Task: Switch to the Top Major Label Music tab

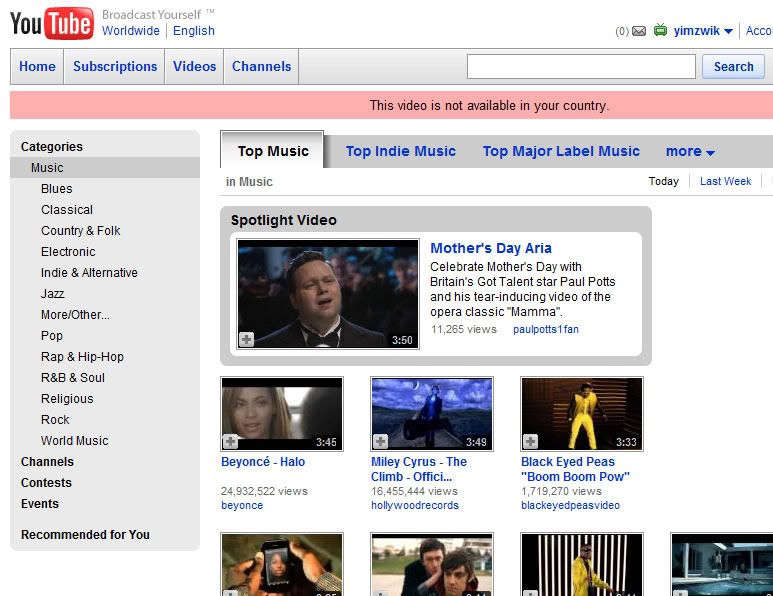Action: [x=561, y=151]
